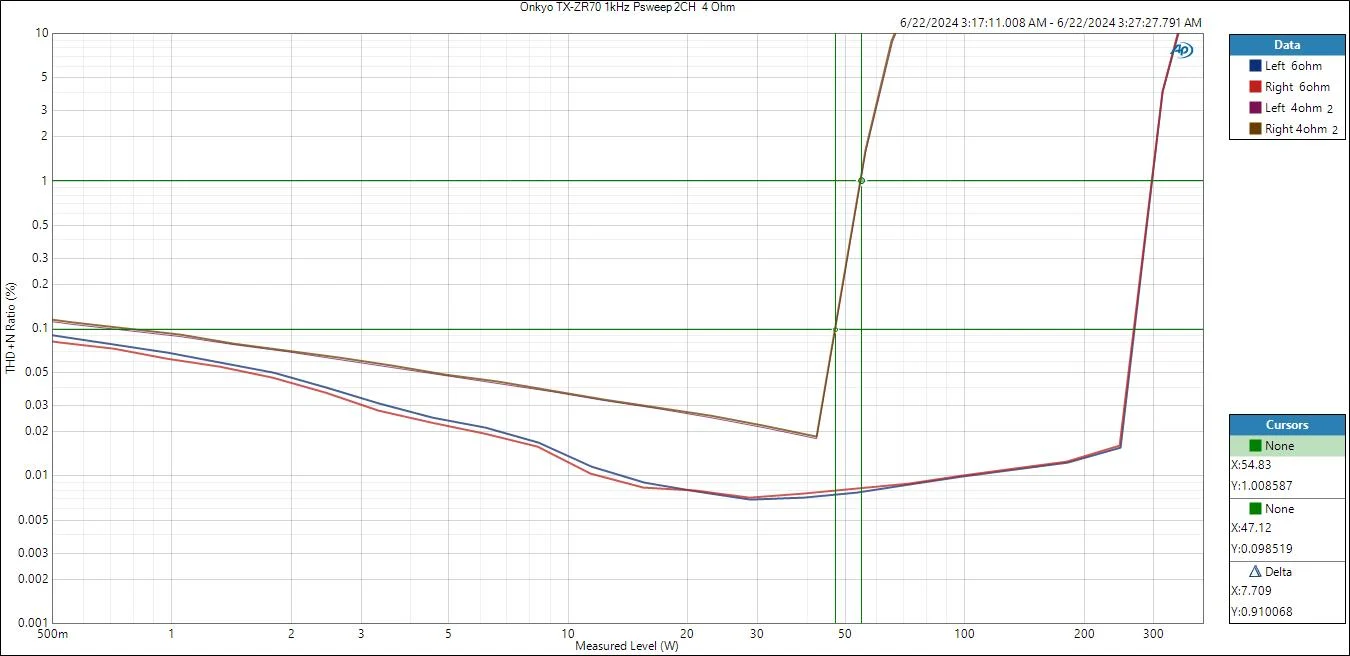Screen dimensions: 1350x656
Task: Select the Right 6ohm trace label
Action: [x=1297, y=87]
